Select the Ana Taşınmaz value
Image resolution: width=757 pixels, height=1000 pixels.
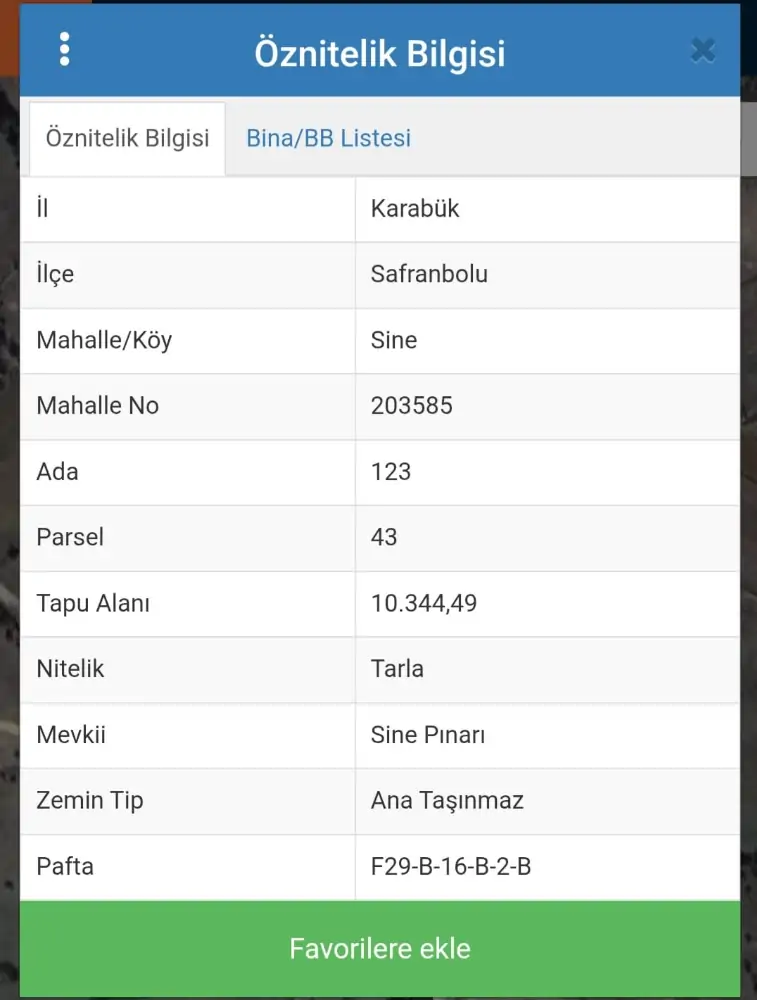pyautogui.click(x=447, y=800)
